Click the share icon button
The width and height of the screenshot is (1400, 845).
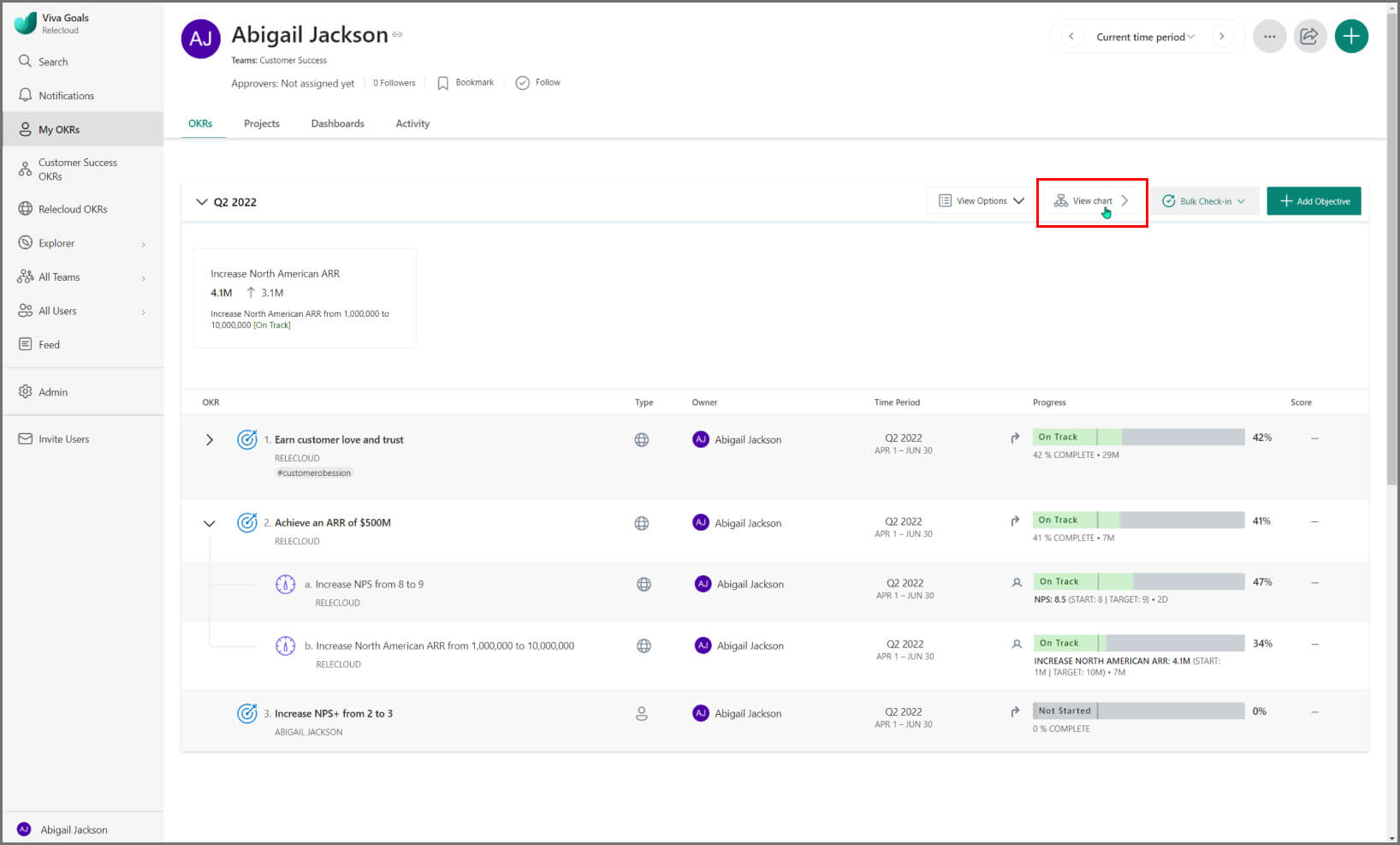[1309, 36]
